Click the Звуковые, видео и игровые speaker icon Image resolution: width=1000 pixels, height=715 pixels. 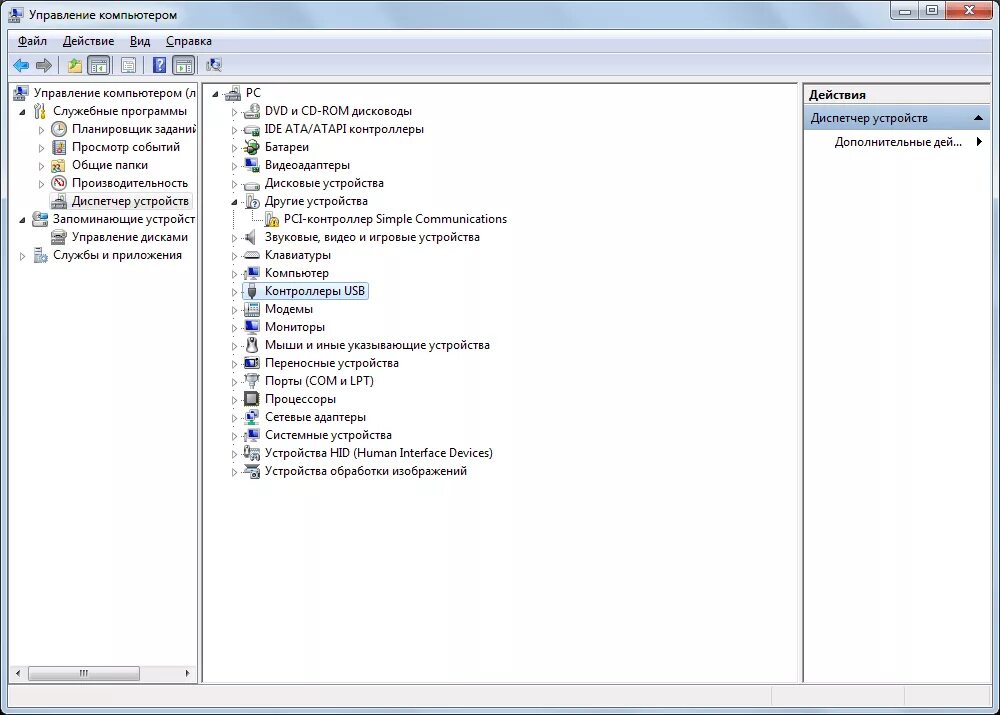point(252,237)
